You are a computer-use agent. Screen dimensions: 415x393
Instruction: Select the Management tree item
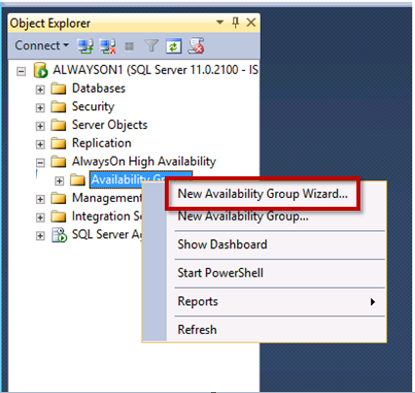107,198
